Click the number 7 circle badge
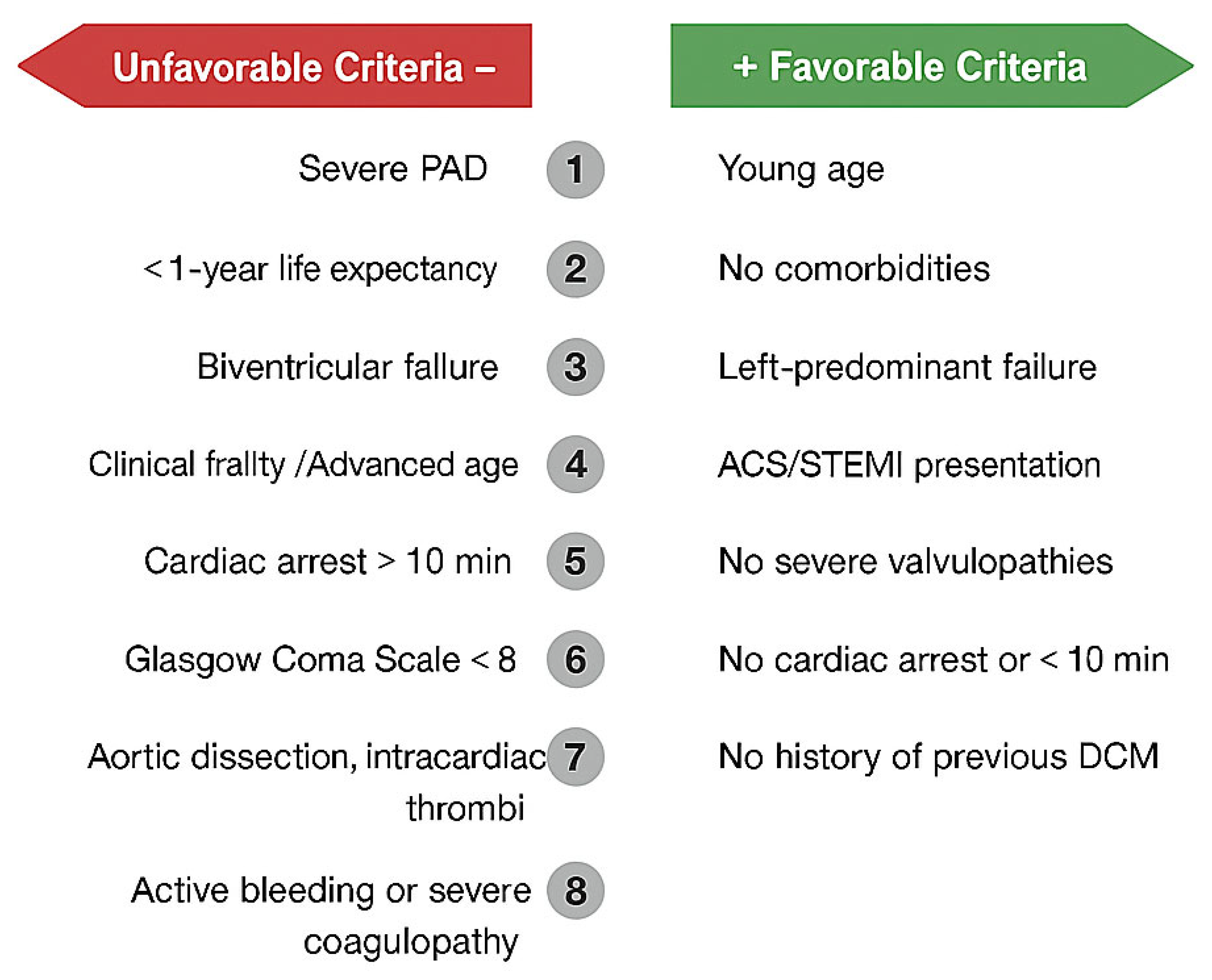 click(575, 756)
